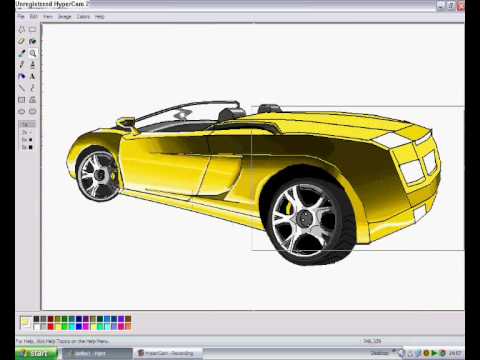Select the Rectangle shape tool
The height and width of the screenshot is (360, 480).
pos(22,100)
